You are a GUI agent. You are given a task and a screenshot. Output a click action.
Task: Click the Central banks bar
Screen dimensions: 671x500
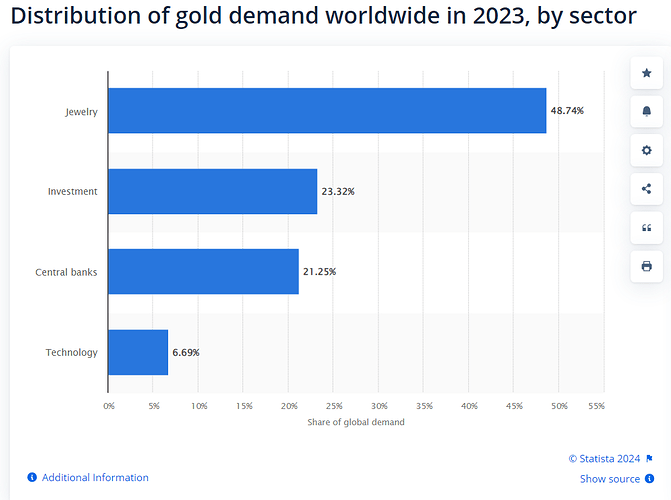coord(203,272)
